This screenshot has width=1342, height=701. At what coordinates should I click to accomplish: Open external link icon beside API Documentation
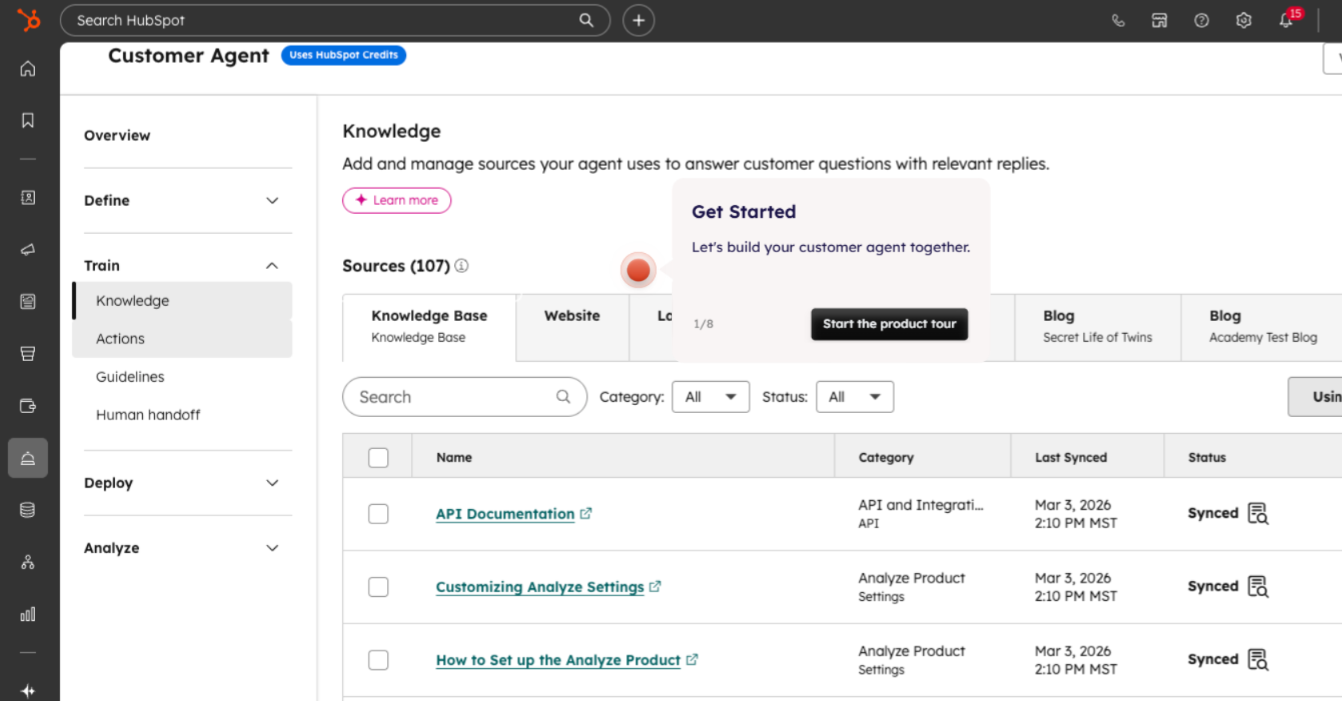[x=586, y=513]
